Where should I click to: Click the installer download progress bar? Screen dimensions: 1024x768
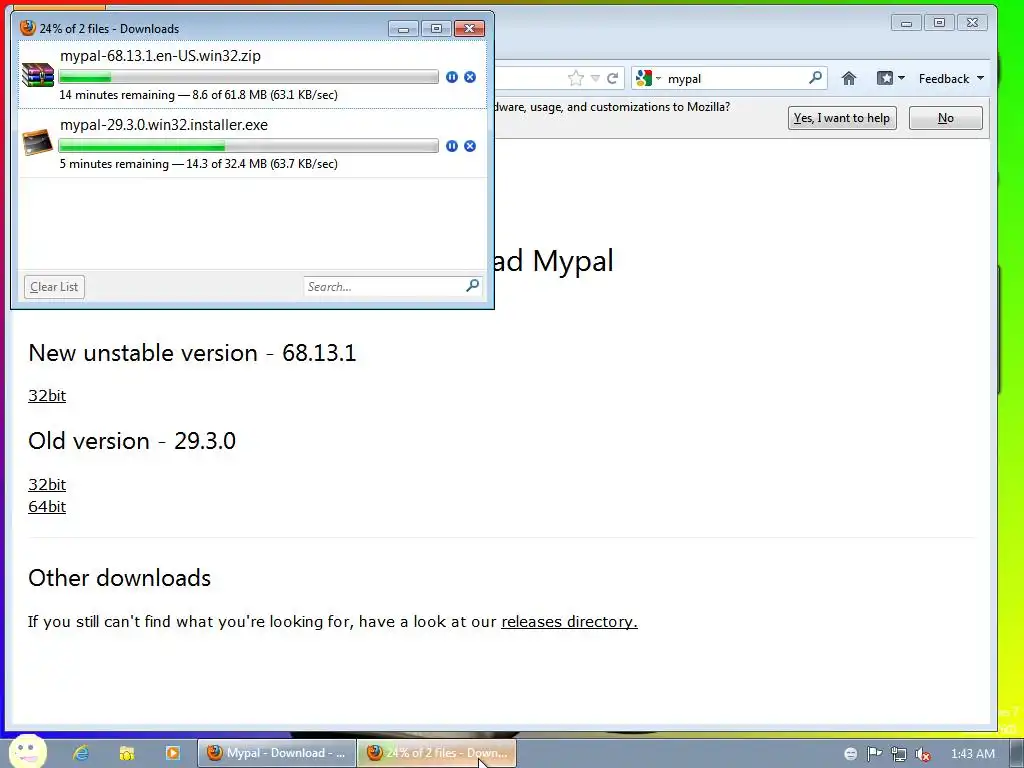pos(248,146)
